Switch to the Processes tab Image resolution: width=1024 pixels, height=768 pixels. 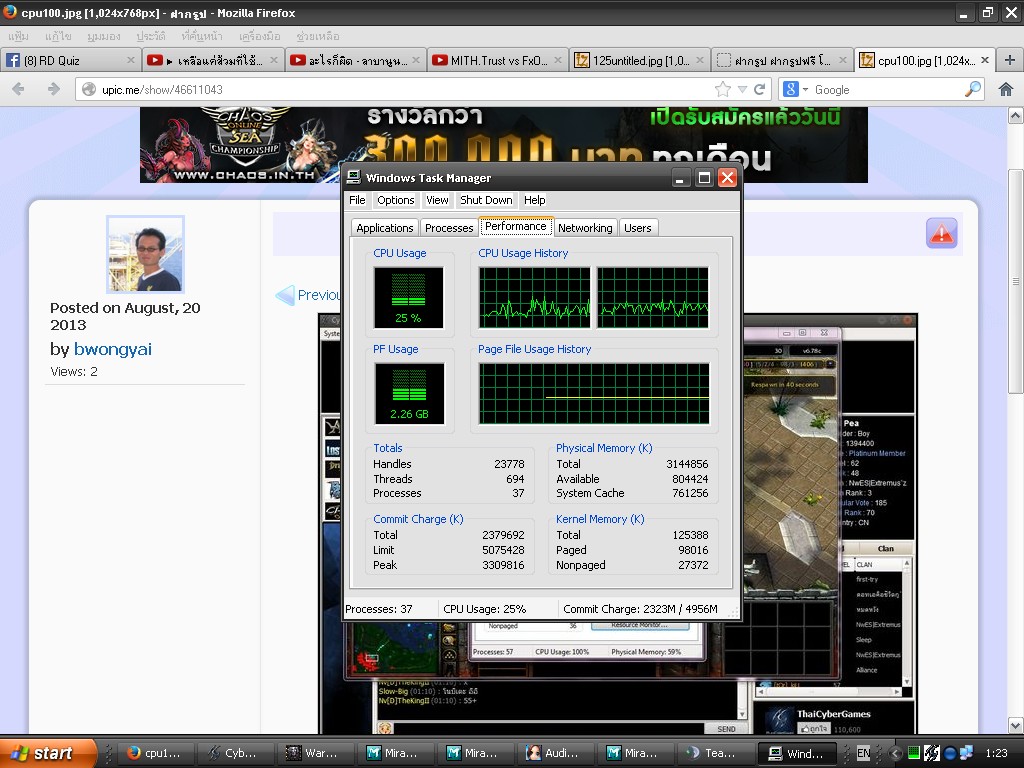[449, 228]
